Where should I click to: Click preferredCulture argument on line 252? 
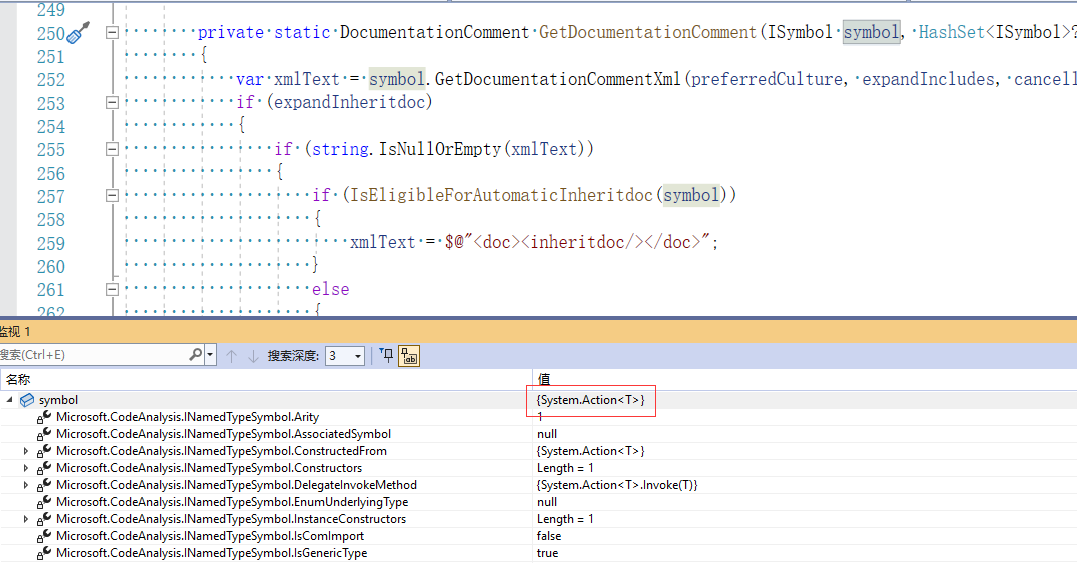tap(766, 80)
